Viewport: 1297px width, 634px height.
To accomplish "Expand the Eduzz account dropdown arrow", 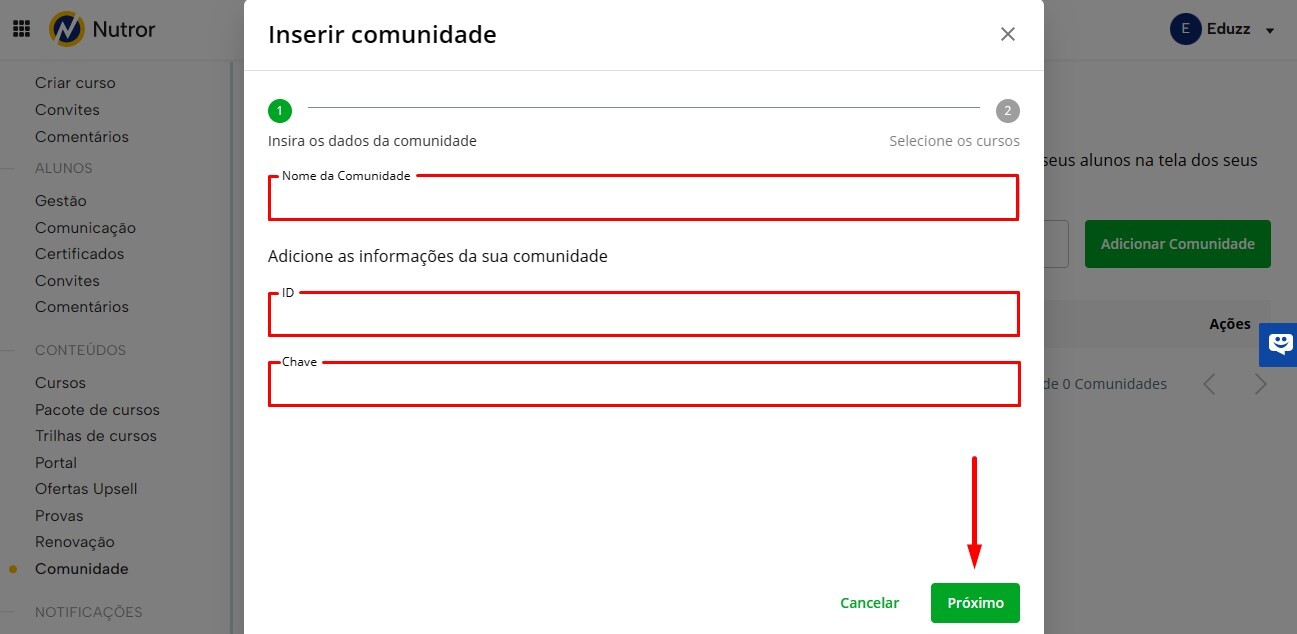I will click(1270, 30).
